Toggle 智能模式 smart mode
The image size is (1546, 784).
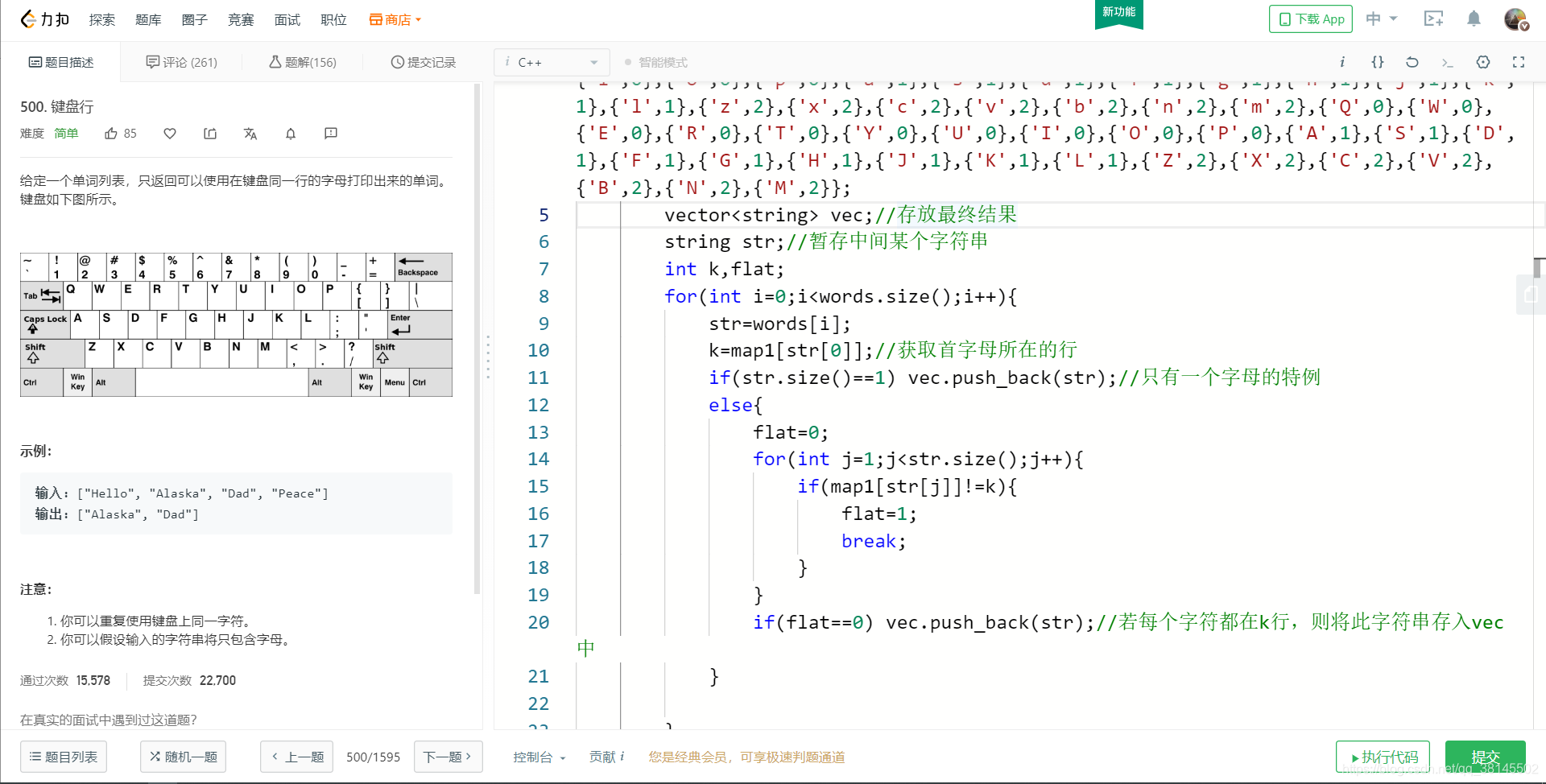coord(655,62)
